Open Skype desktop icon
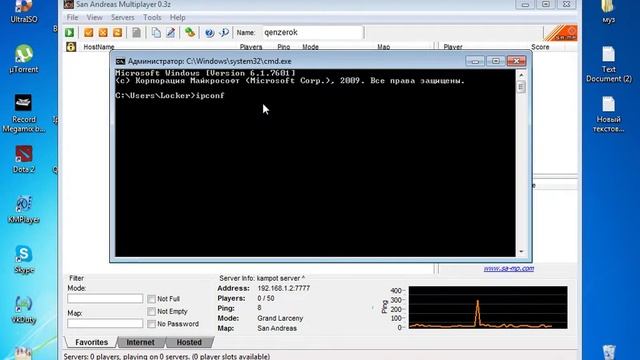This screenshot has width=640, height=360. [x=24, y=260]
